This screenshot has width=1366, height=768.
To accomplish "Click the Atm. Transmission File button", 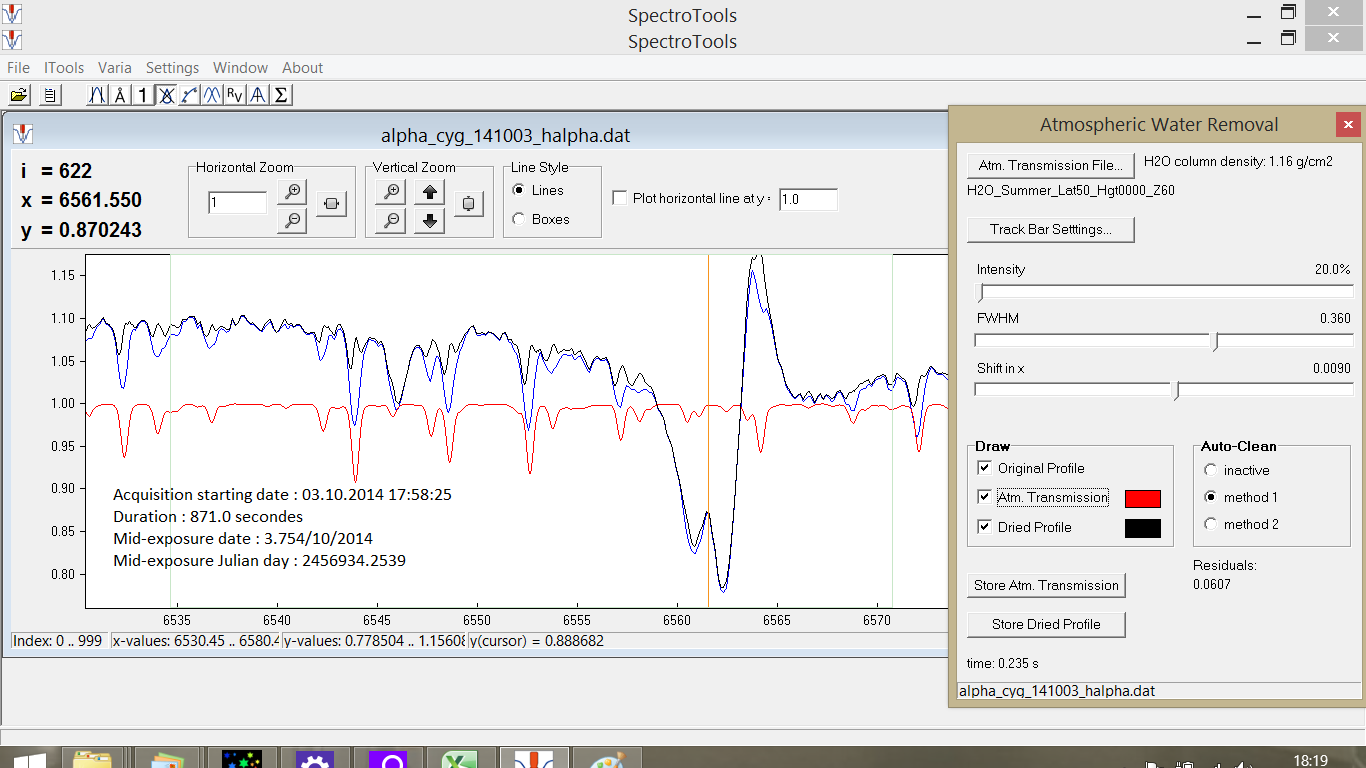I will 1050,166.
